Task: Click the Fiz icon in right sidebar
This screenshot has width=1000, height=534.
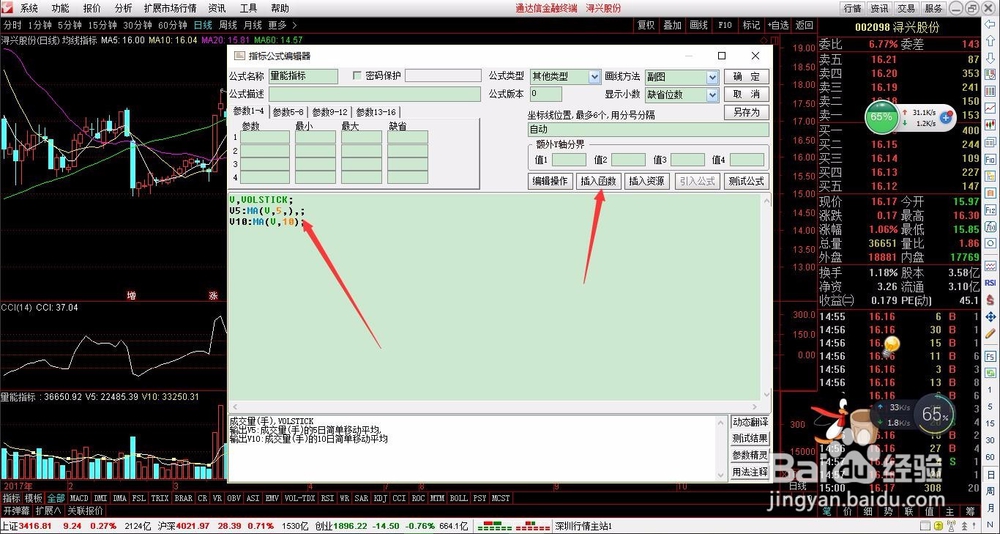Action: [x=990, y=211]
